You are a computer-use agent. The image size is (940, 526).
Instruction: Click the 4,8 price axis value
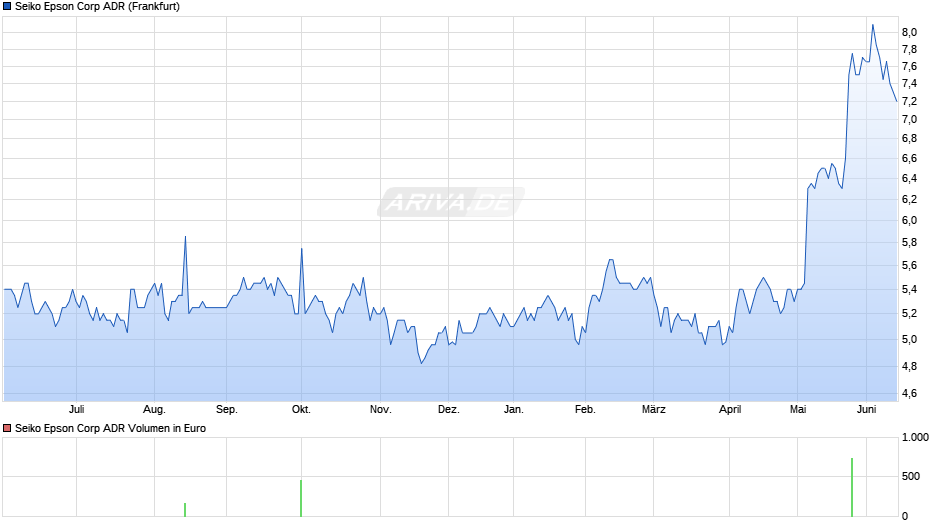(x=909, y=366)
